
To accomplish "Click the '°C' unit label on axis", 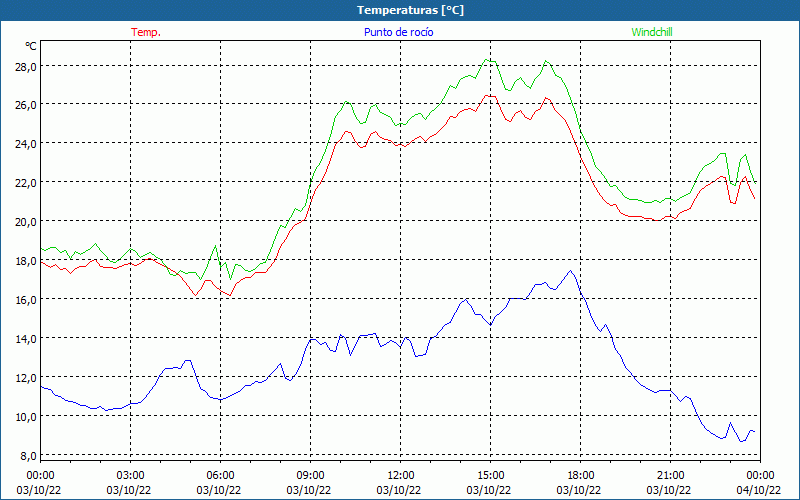I will 31,46.
